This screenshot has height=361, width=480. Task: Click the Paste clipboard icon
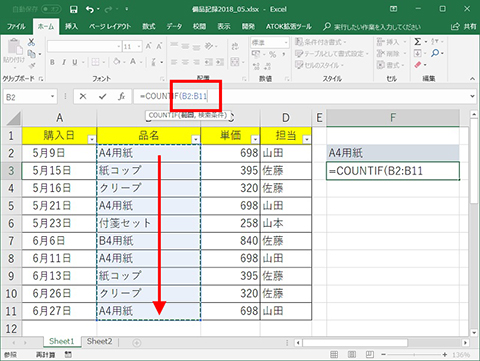[14, 47]
